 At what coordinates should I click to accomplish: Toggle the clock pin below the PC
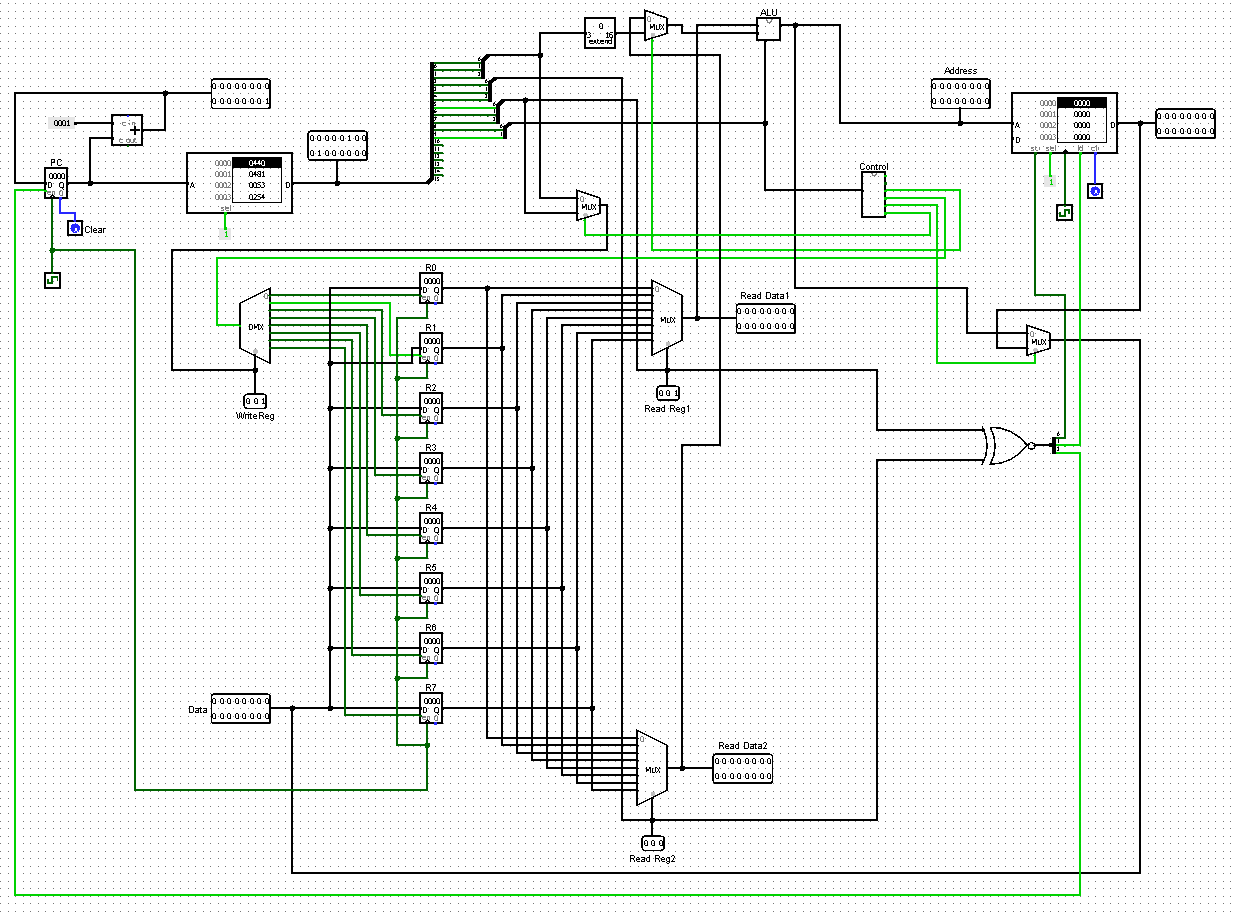[x=53, y=281]
